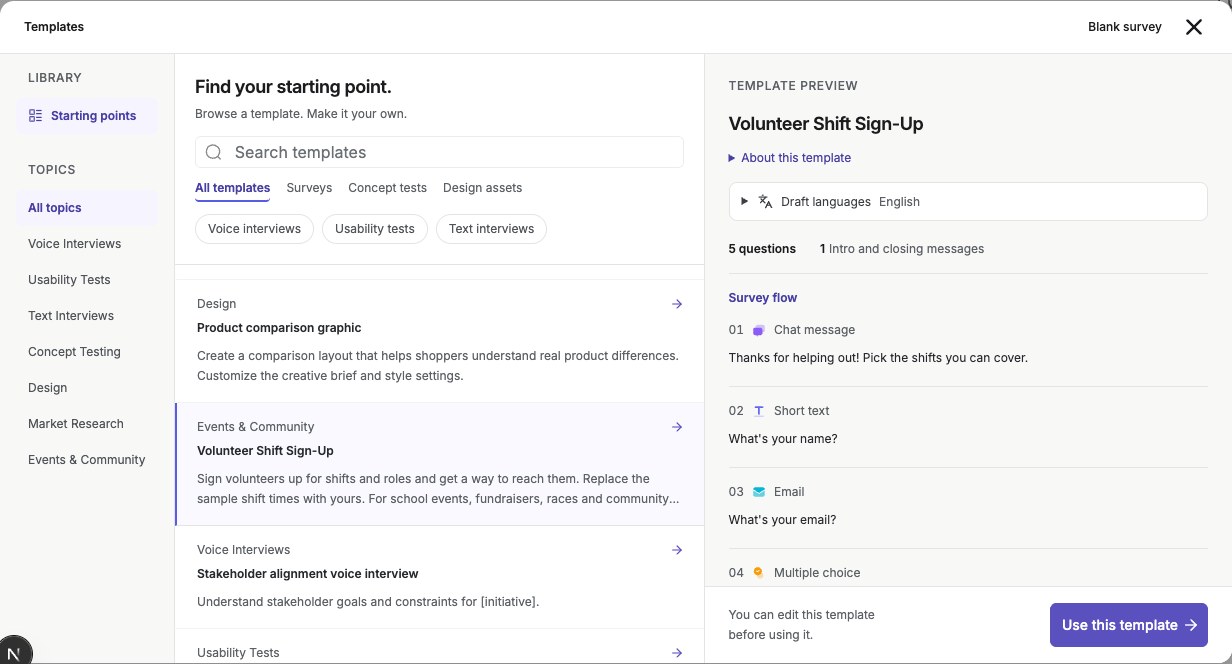Viewport: 1232px width, 664px height.
Task: Click "What's your name?" question text
Action: coord(783,439)
